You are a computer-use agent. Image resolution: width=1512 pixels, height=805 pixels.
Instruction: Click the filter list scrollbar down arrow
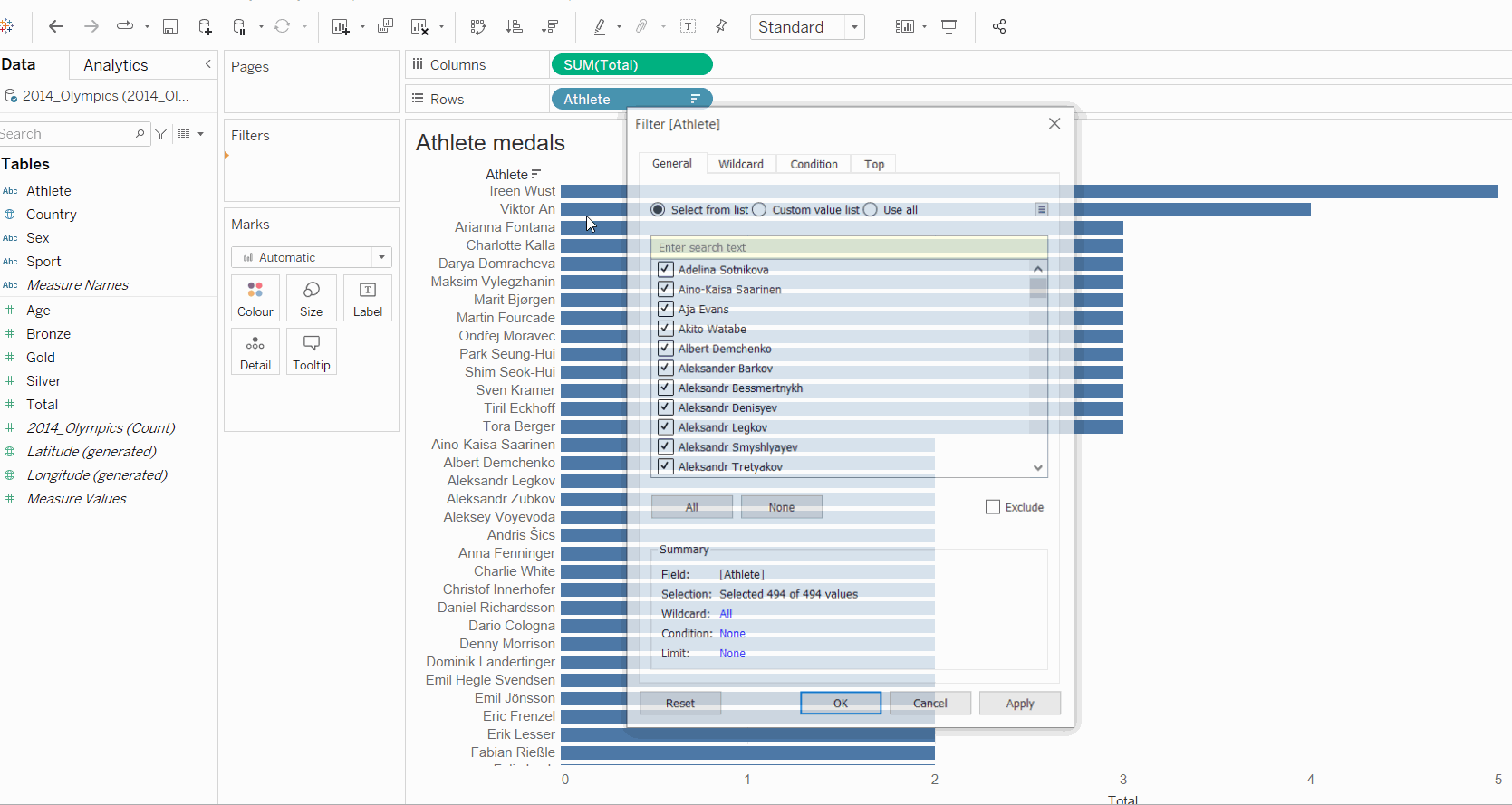[x=1038, y=467]
